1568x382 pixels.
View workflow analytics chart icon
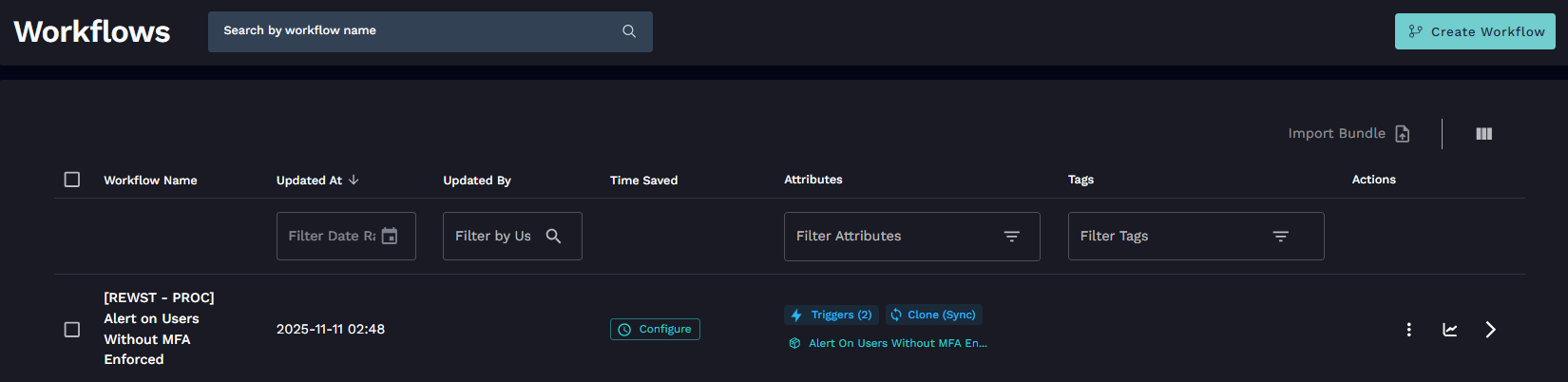[x=1449, y=330]
